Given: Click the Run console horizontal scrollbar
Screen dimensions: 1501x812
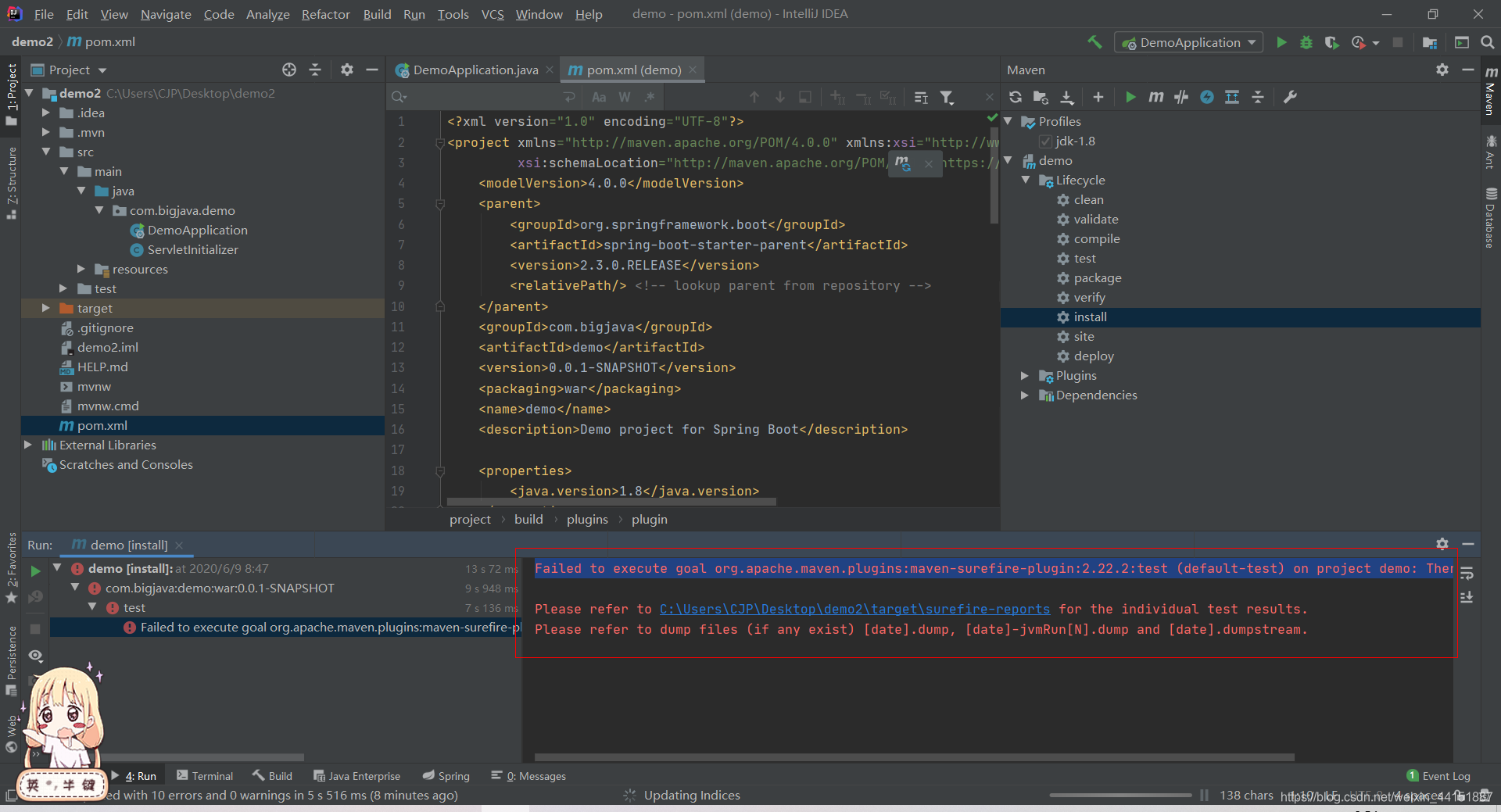Looking at the screenshot, I should tap(914, 757).
